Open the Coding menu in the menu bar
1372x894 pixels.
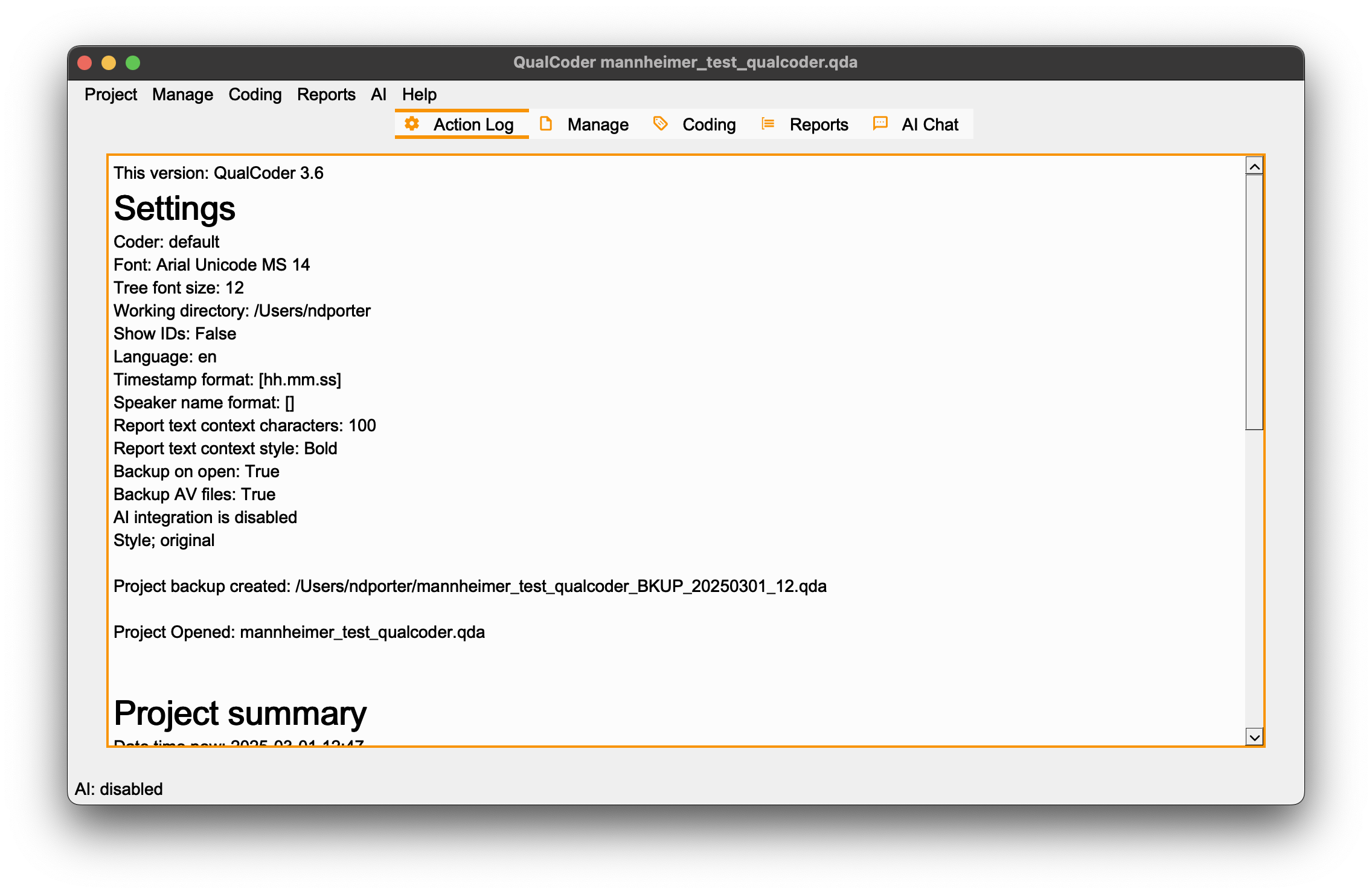(255, 95)
